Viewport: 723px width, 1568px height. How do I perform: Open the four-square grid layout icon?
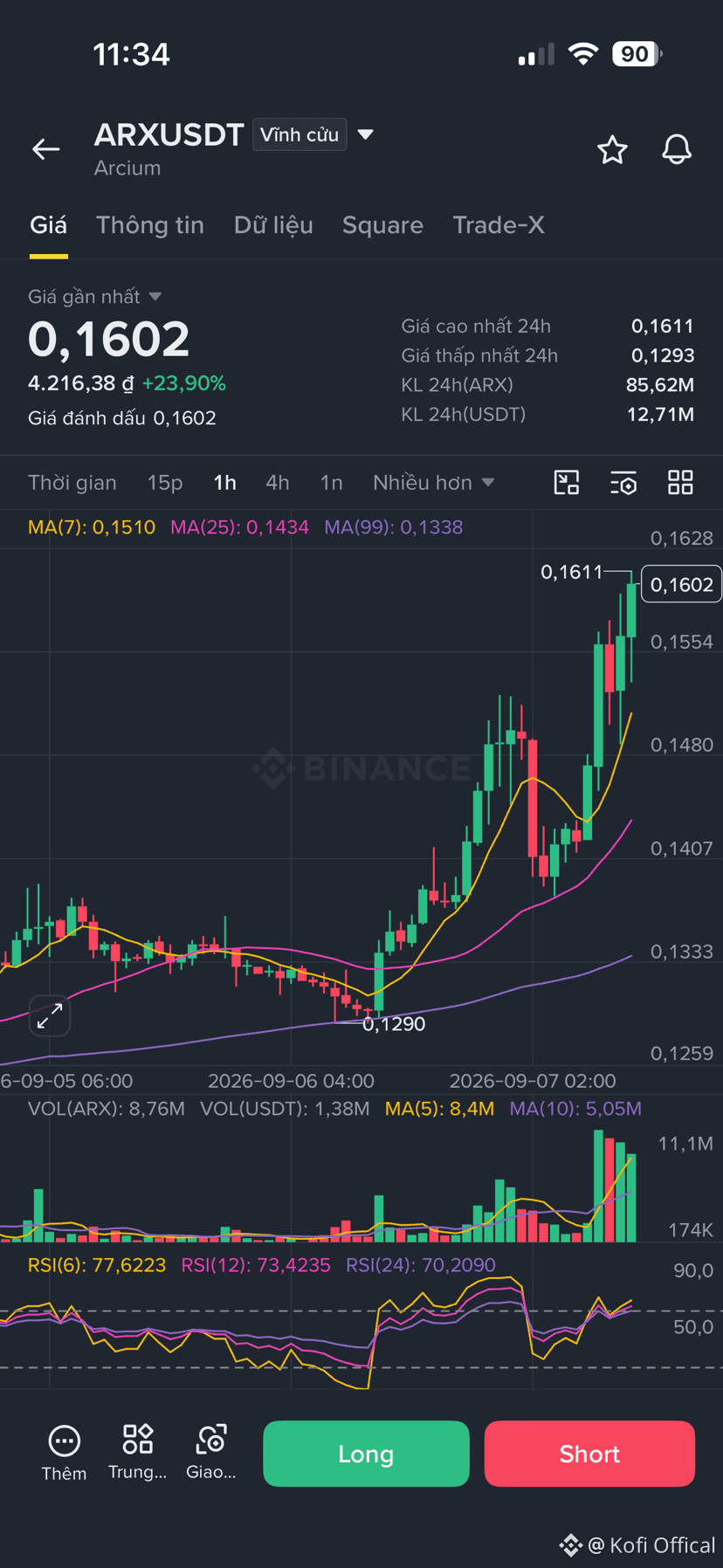point(680,483)
